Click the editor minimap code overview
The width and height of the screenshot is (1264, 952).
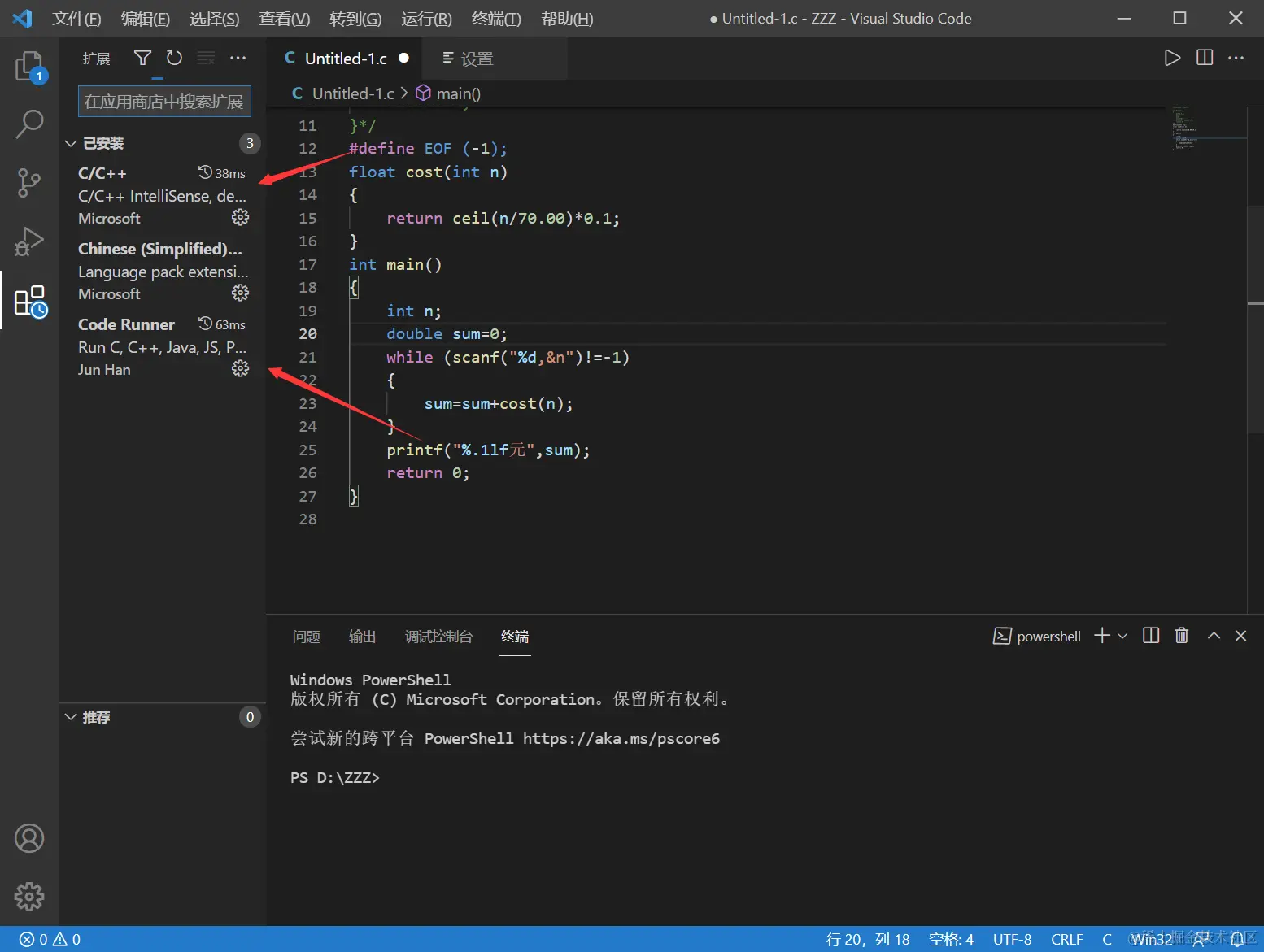pos(1209,128)
